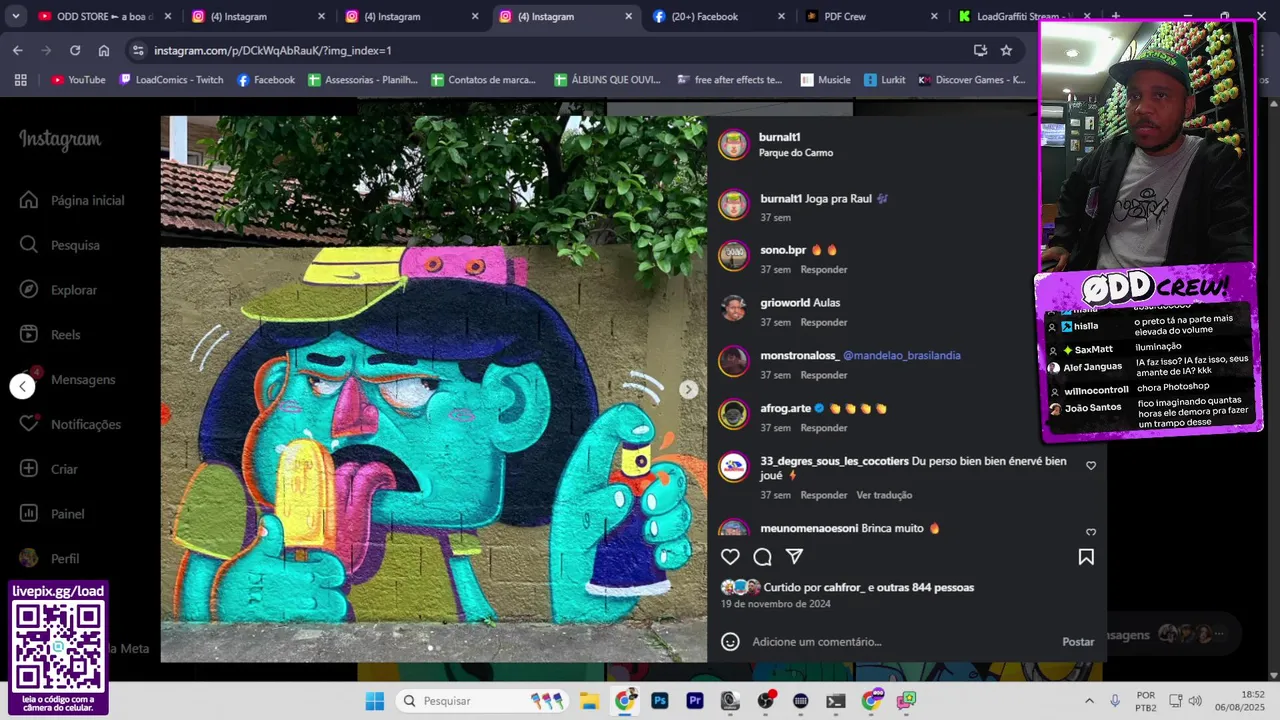Open Reels in Instagram sidebar
The image size is (1280, 720).
tap(50, 335)
